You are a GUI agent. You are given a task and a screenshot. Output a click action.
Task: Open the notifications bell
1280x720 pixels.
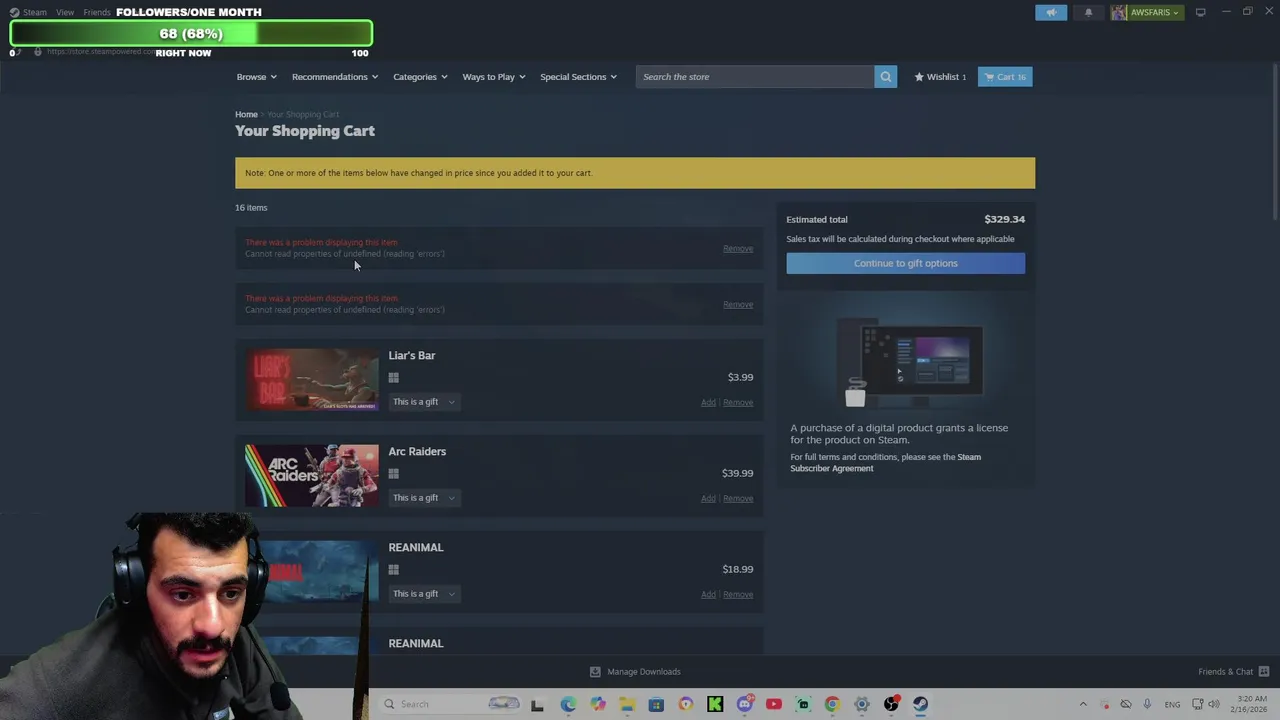(1088, 12)
